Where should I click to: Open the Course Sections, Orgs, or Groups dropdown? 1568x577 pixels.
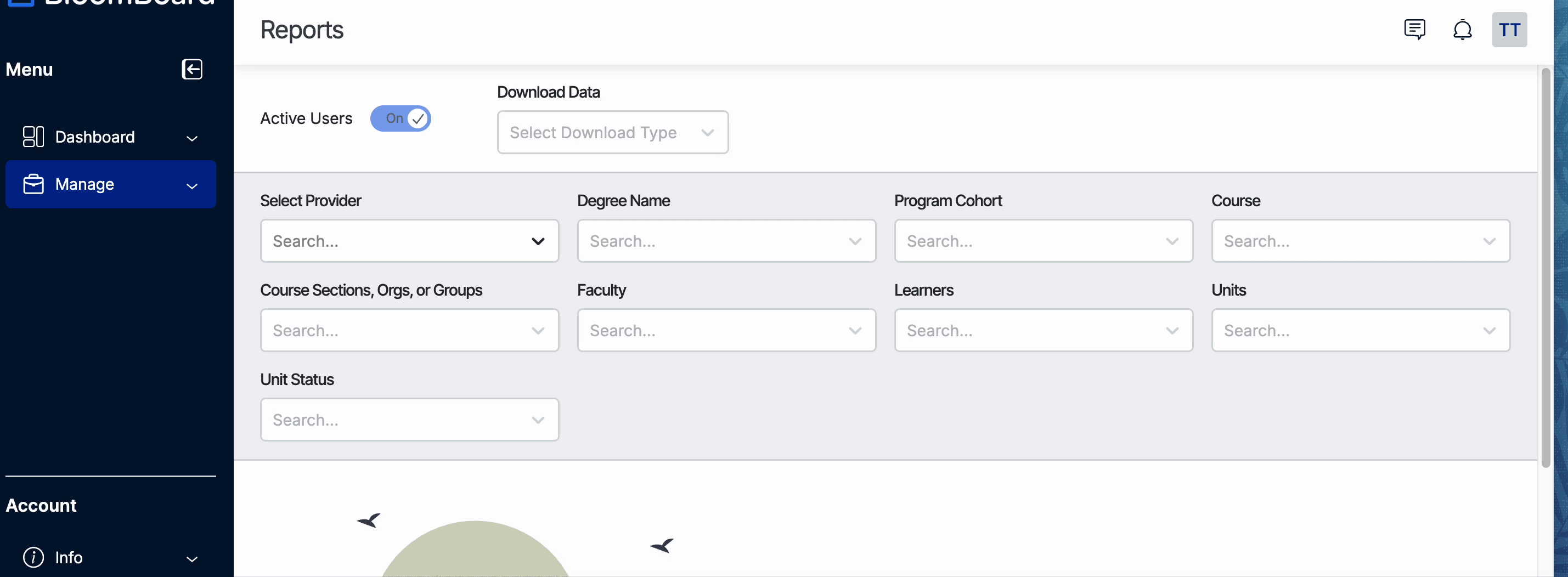[409, 330]
